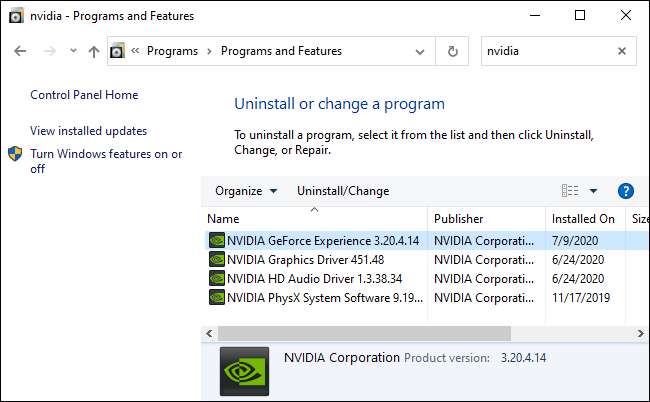Click the horizontal scrollbar thumb

point(364,333)
